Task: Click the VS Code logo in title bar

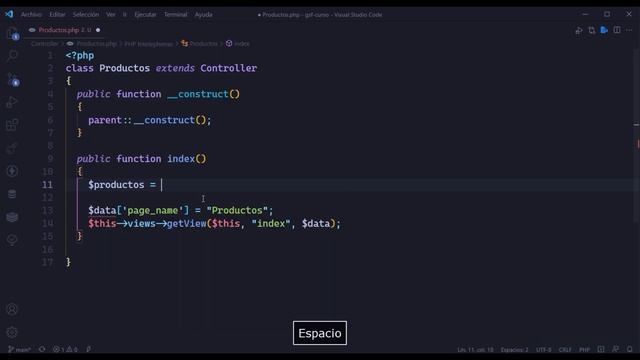Action: [x=9, y=14]
